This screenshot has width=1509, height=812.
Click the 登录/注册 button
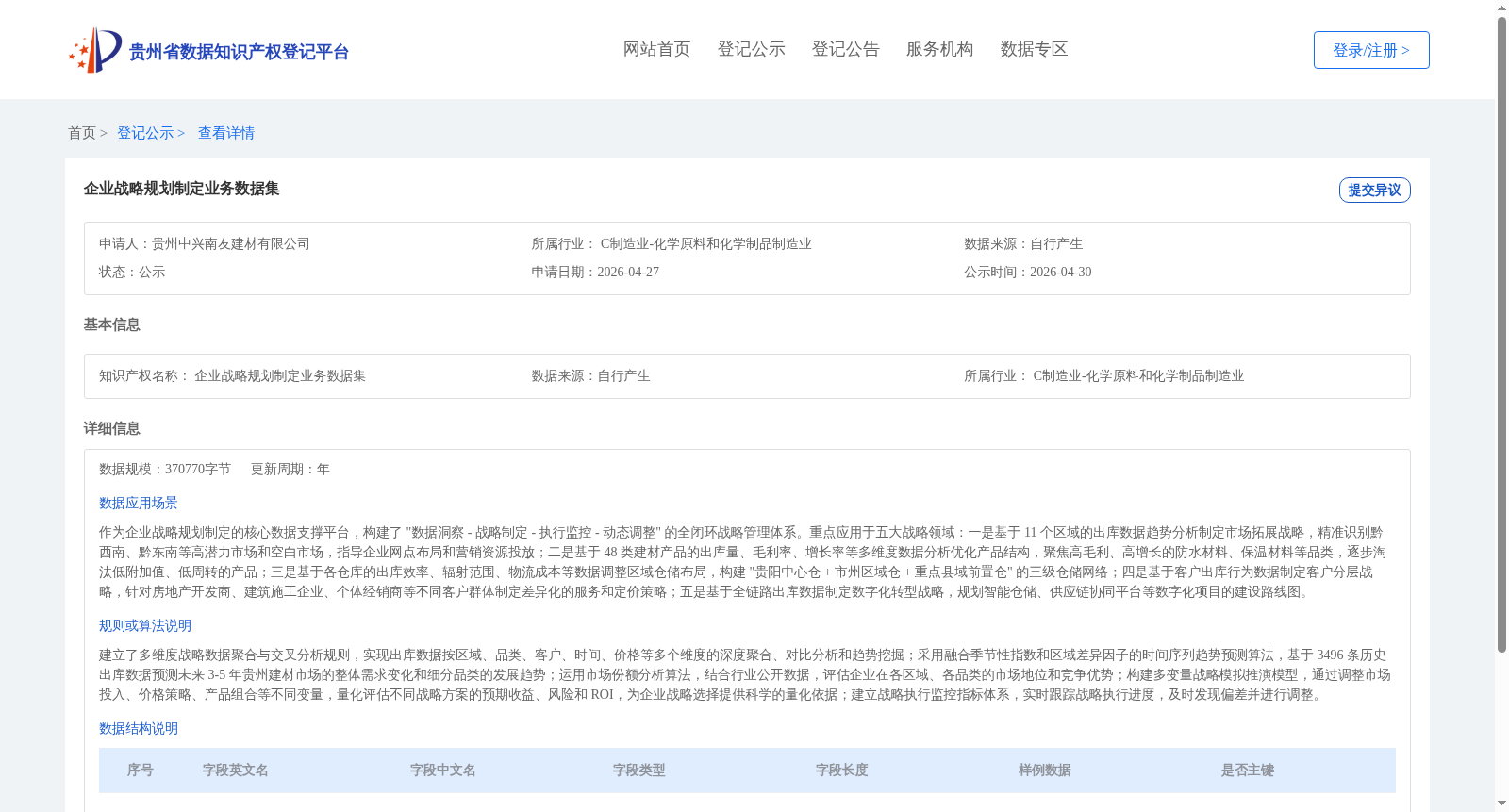[x=1371, y=50]
